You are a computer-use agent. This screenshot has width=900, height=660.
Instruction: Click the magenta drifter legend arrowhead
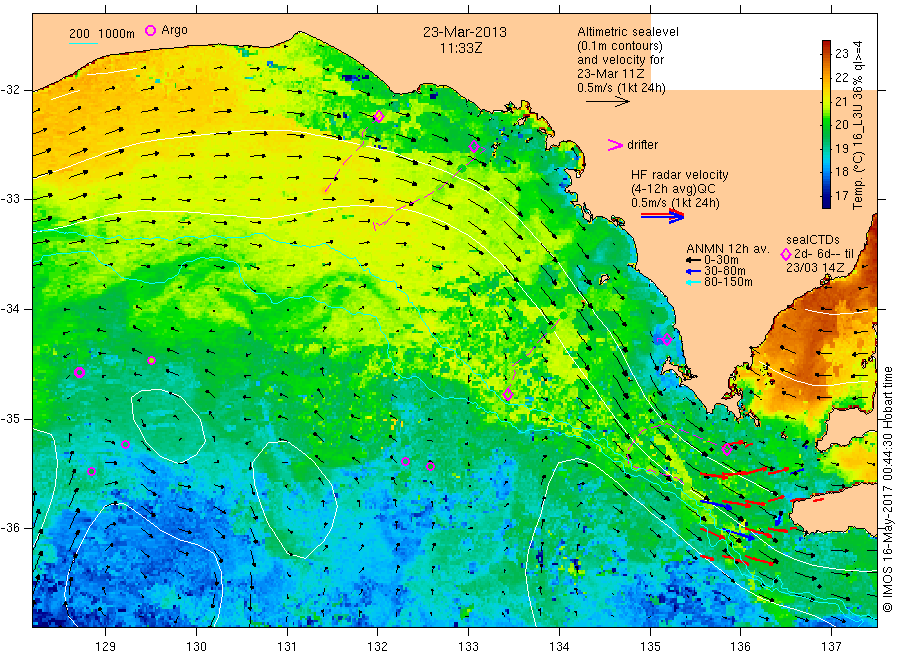pyautogui.click(x=615, y=145)
